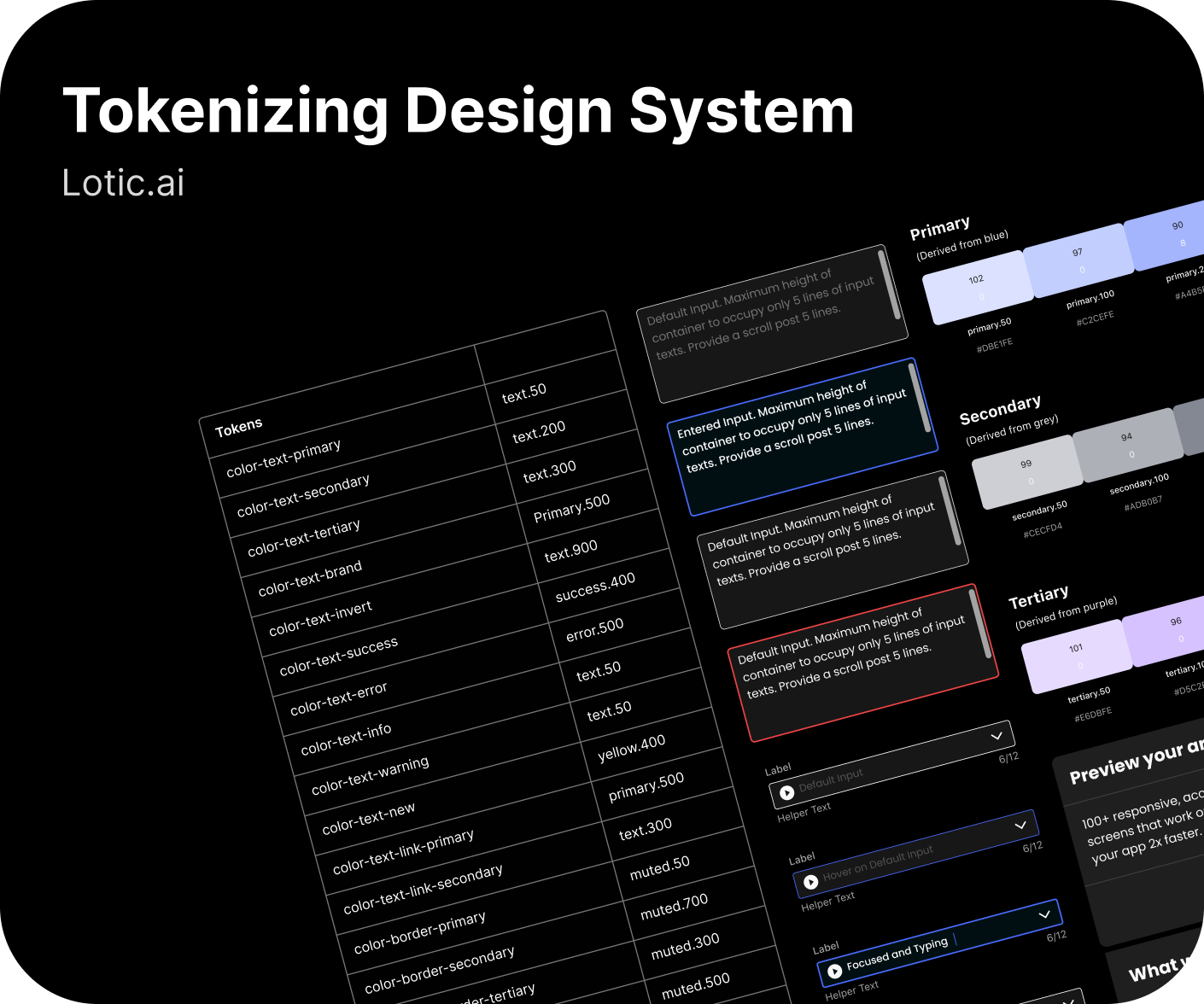The image size is (1204, 1004).
Task: Click the #C2CEFE hex code under primary.100
Action: (x=1096, y=318)
